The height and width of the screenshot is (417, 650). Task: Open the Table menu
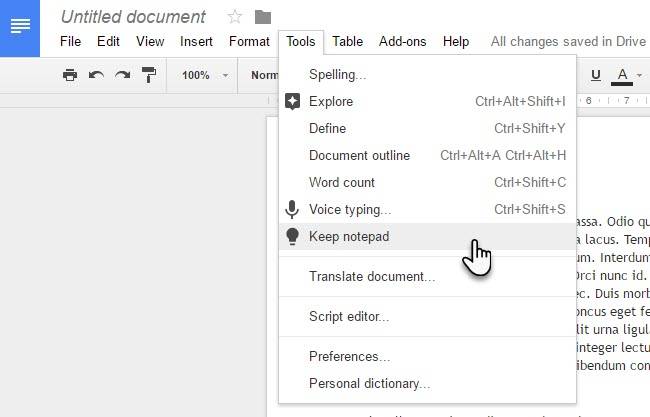pos(347,41)
